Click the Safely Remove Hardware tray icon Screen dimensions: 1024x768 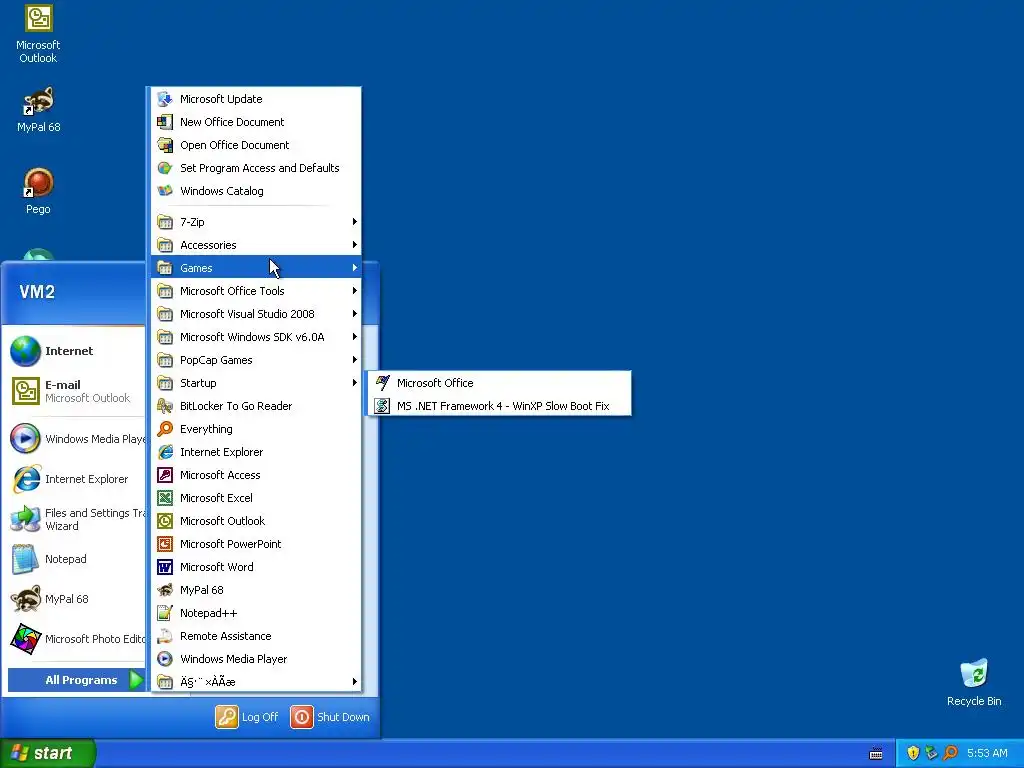[932, 753]
